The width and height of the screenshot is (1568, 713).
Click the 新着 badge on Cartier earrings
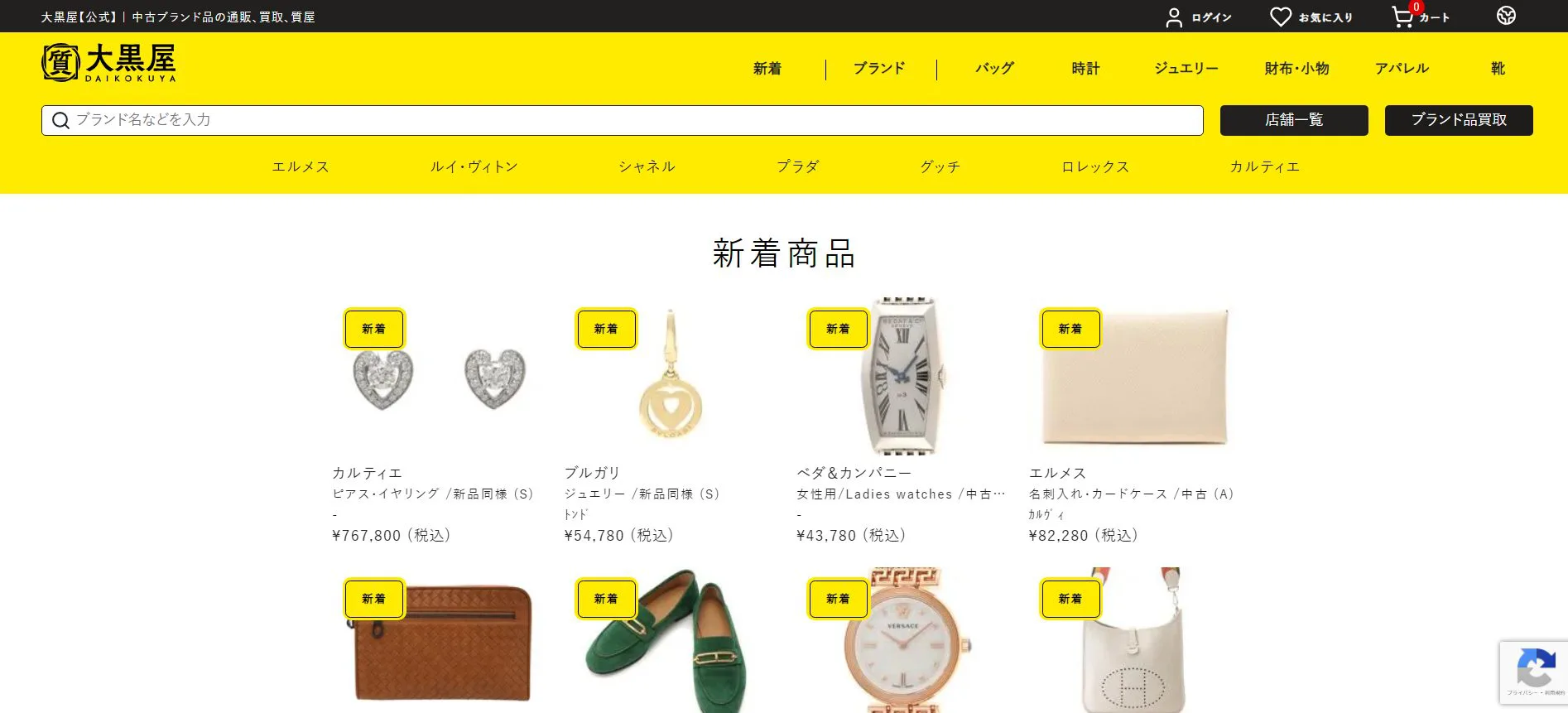pos(374,329)
